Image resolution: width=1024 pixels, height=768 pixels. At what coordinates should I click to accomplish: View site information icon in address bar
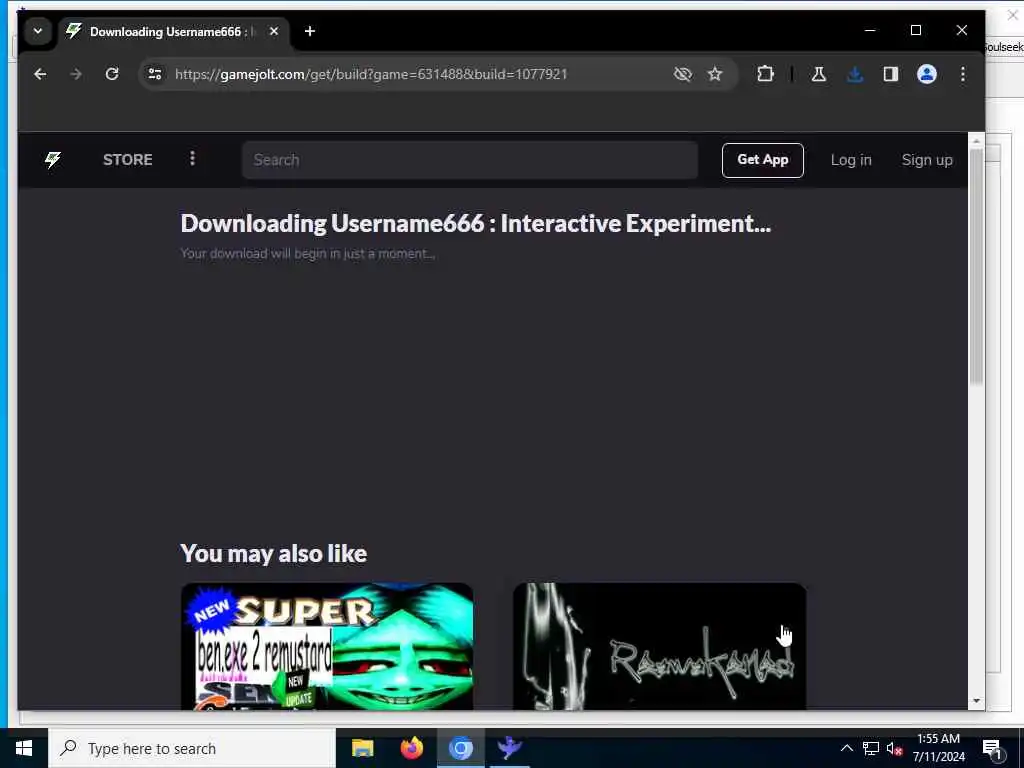[x=155, y=74]
